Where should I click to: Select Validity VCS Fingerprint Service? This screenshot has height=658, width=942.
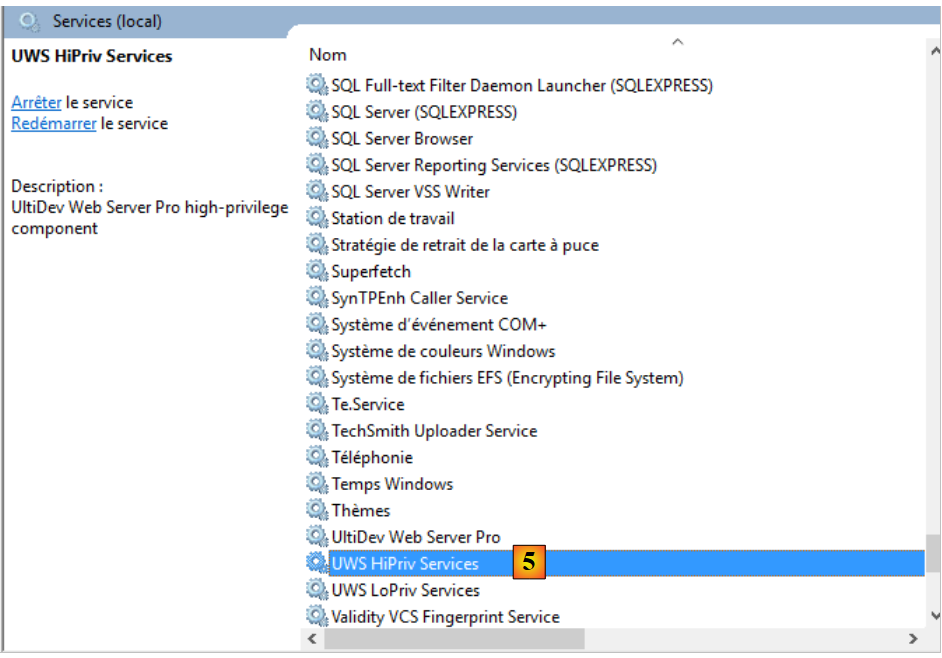tap(445, 617)
